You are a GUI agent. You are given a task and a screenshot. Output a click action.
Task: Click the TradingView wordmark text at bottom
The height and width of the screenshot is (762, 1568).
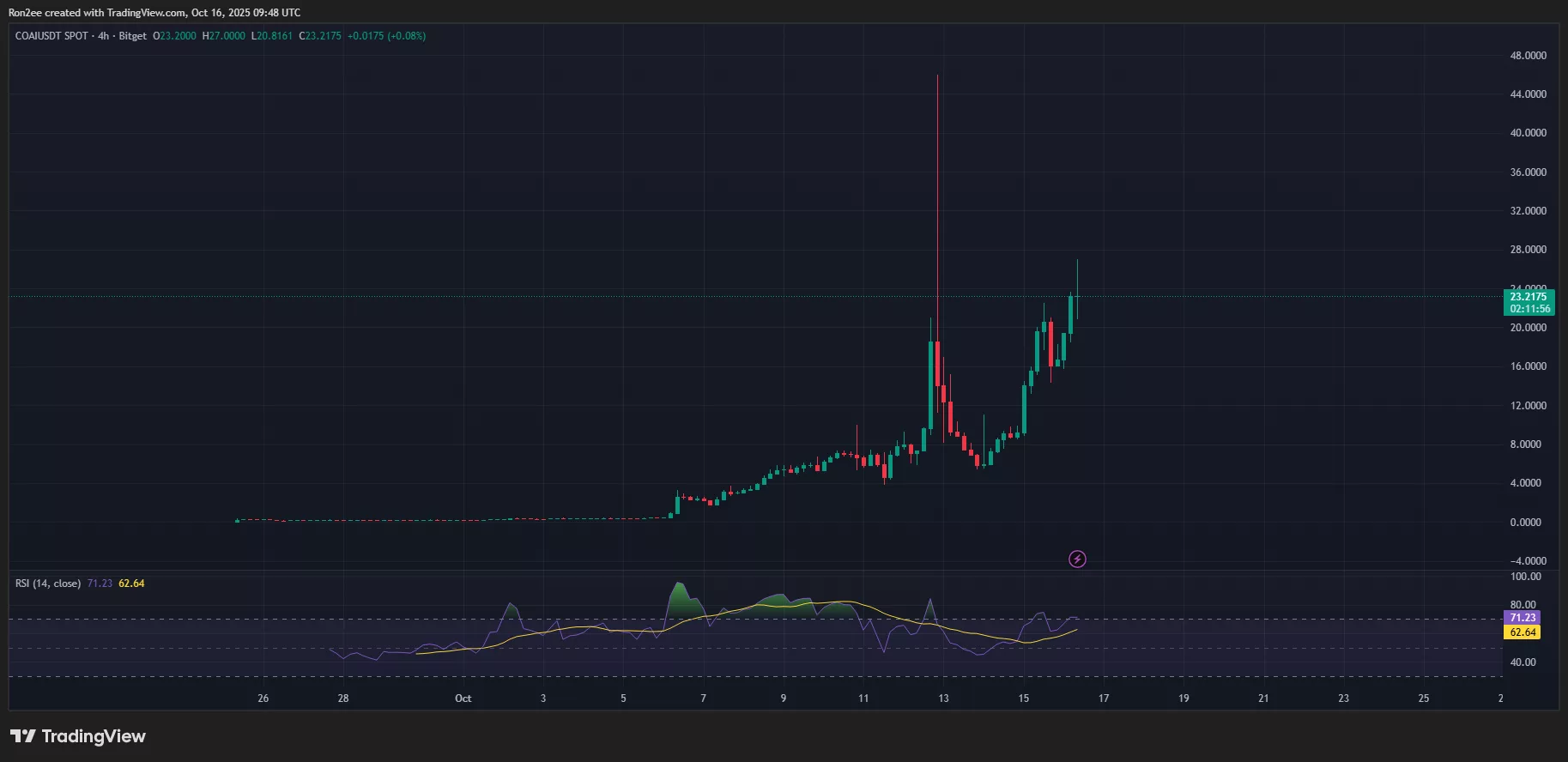94,736
